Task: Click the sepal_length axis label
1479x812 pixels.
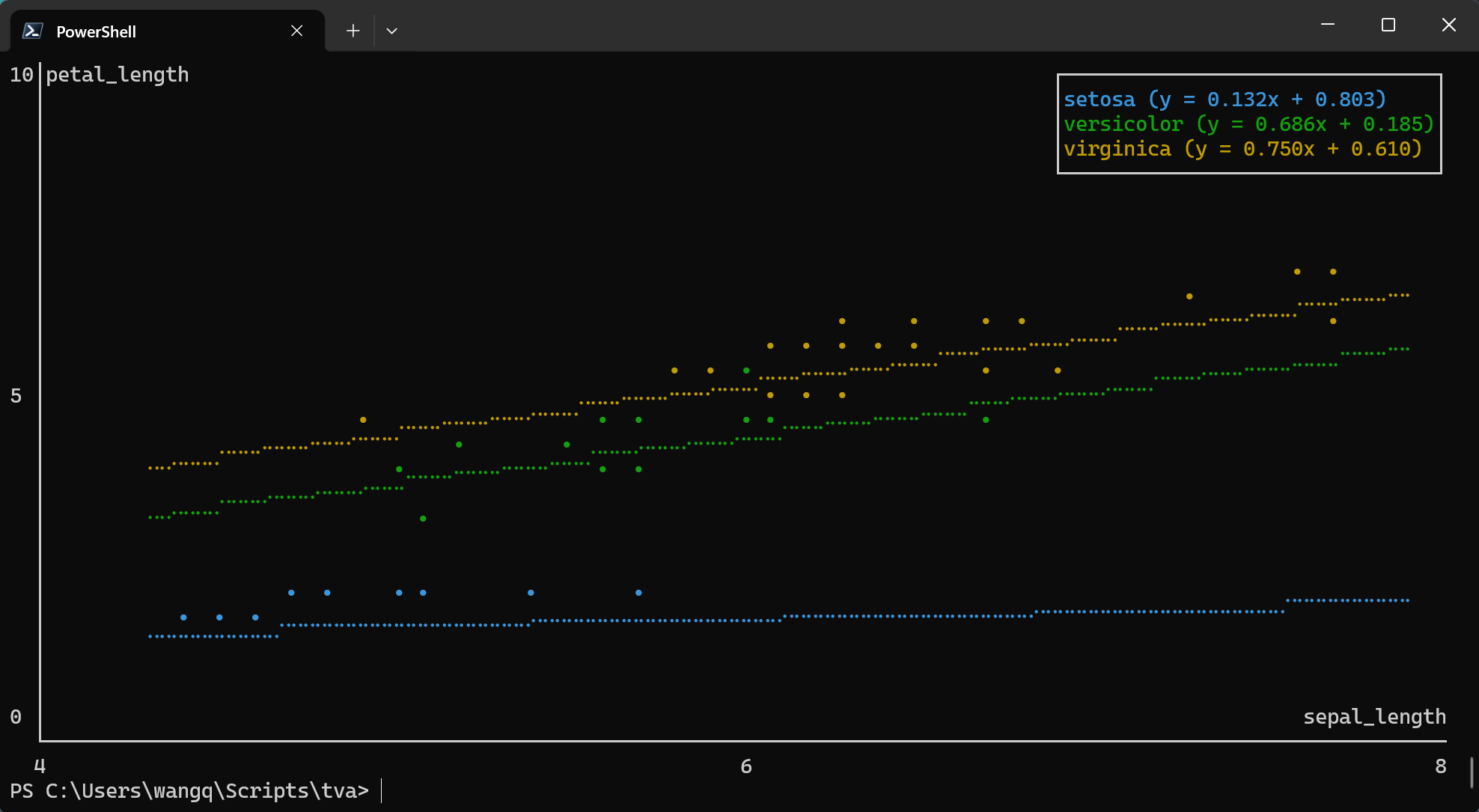Action: 1374,716
